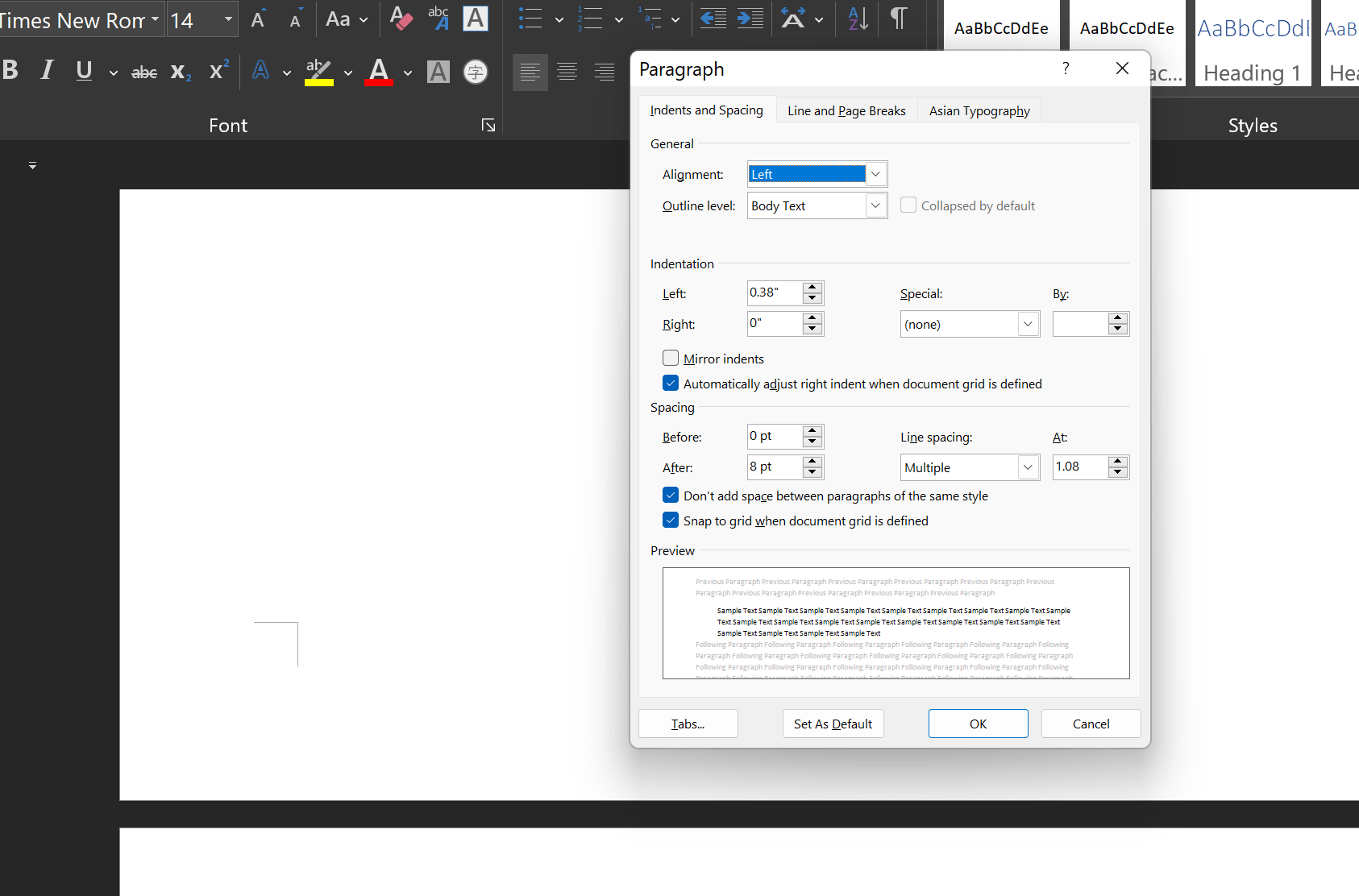Open Outline level dropdown
The width and height of the screenshot is (1359, 896).
click(875, 205)
